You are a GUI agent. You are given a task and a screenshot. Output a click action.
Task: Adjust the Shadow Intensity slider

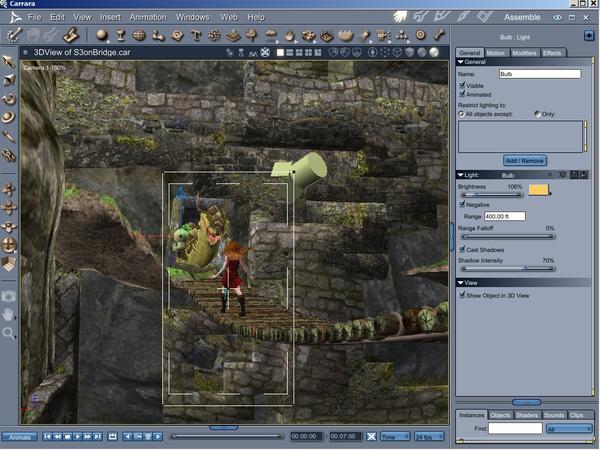[508, 268]
